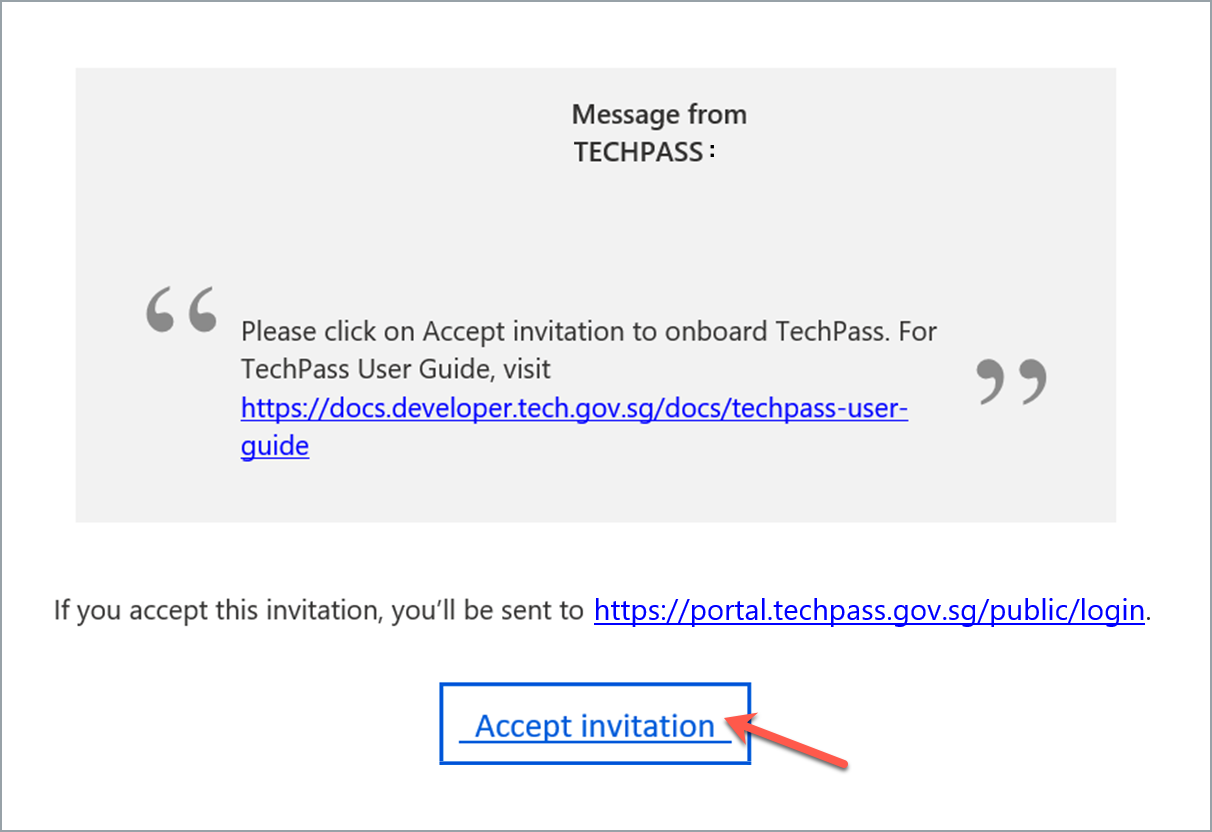Click the opening quotation mark graphic
1212x832 pixels.
pyautogui.click(x=183, y=310)
